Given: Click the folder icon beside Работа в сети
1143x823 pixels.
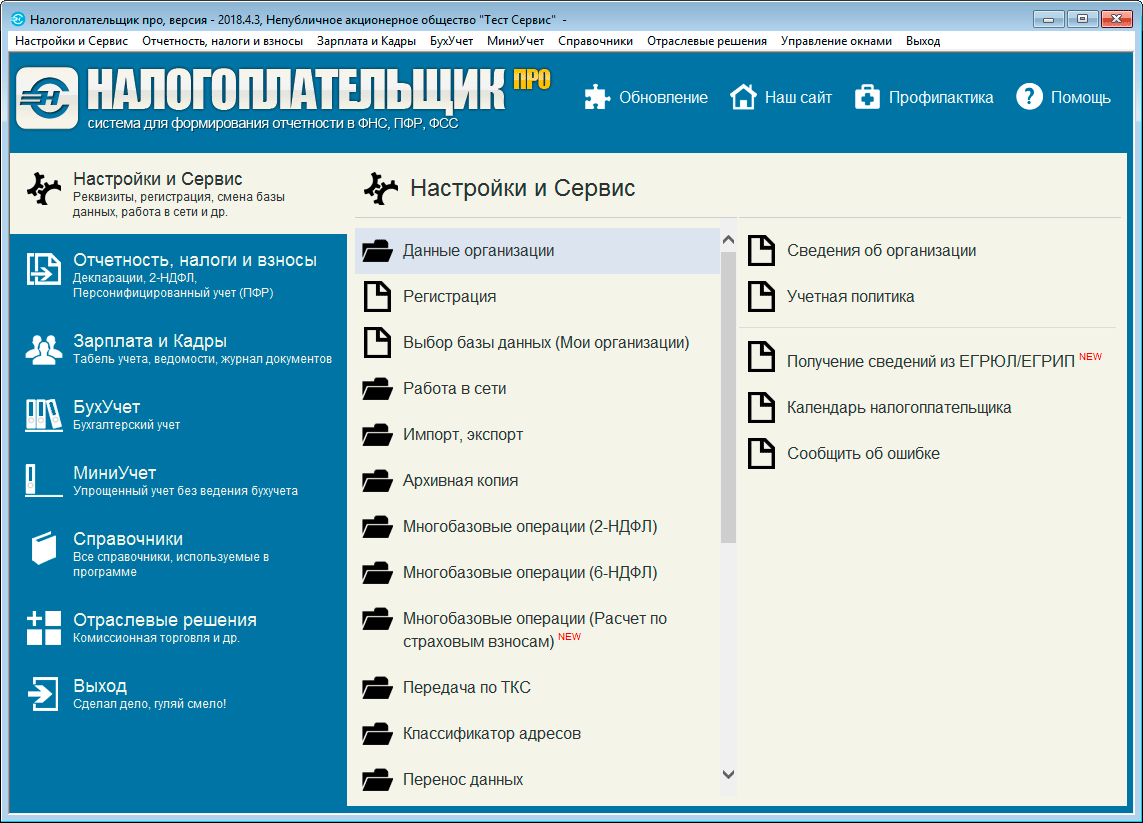Looking at the screenshot, I should [x=378, y=389].
